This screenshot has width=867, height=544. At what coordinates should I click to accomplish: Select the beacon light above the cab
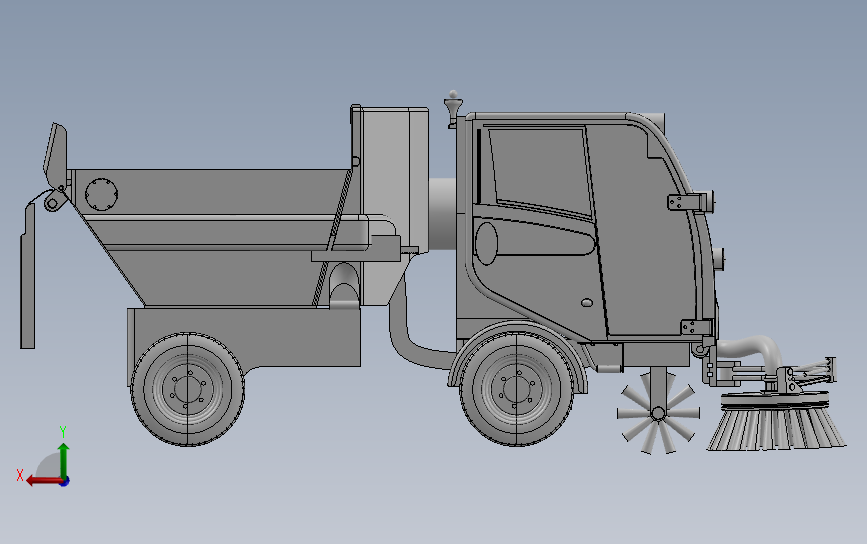point(453,108)
